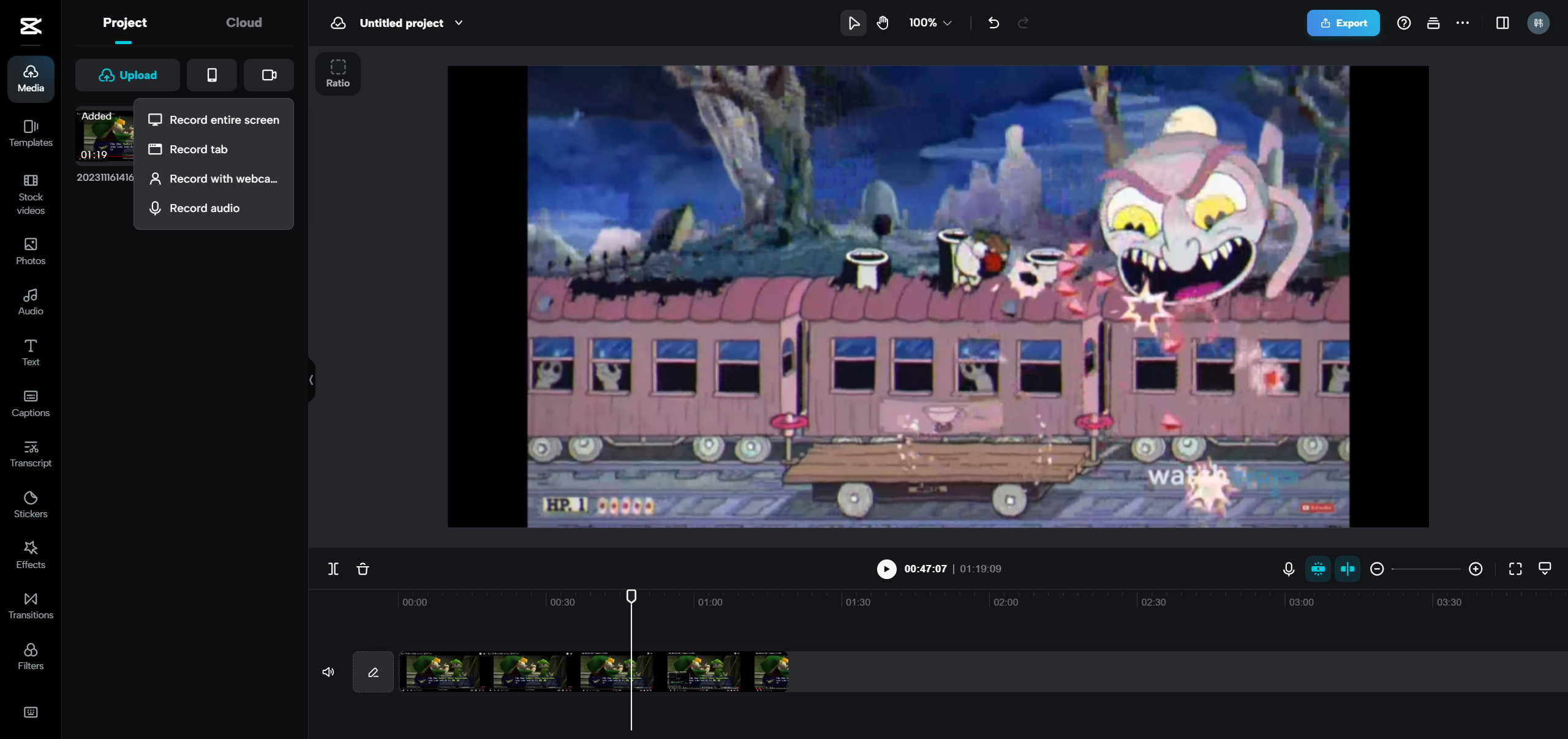Select the Captions panel
This screenshot has height=739, width=1568.
(30, 403)
